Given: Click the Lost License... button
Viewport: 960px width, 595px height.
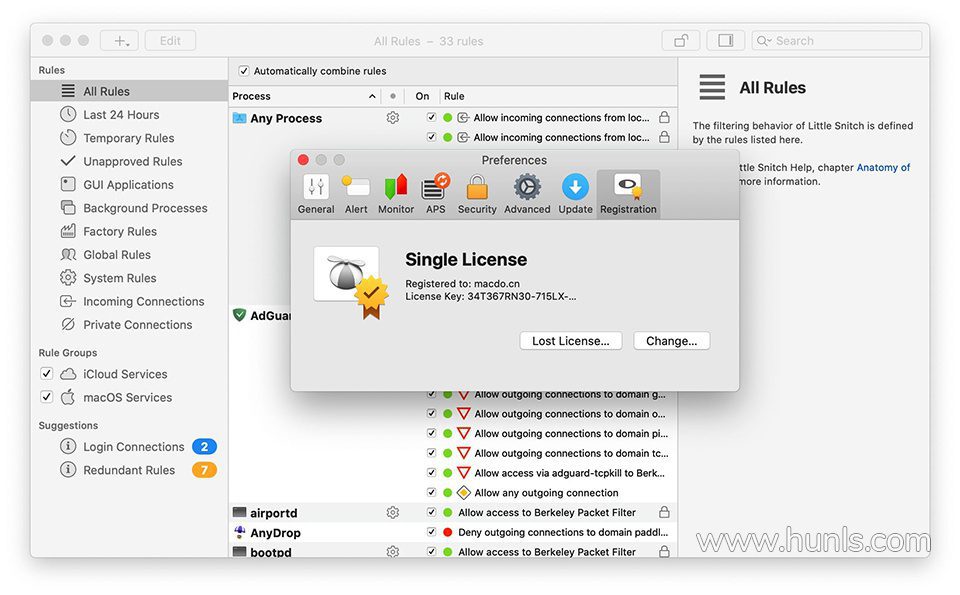Looking at the screenshot, I should coord(571,341).
